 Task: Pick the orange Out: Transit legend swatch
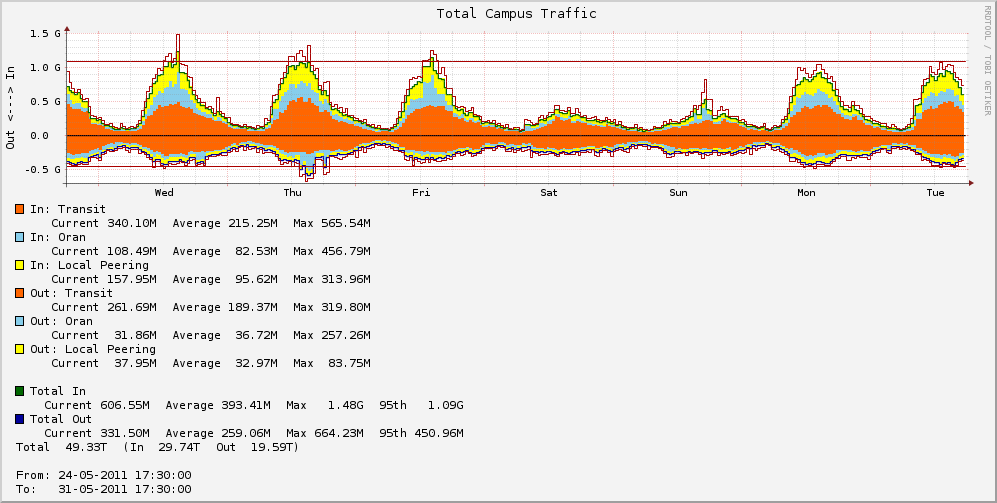pyautogui.click(x=20, y=293)
